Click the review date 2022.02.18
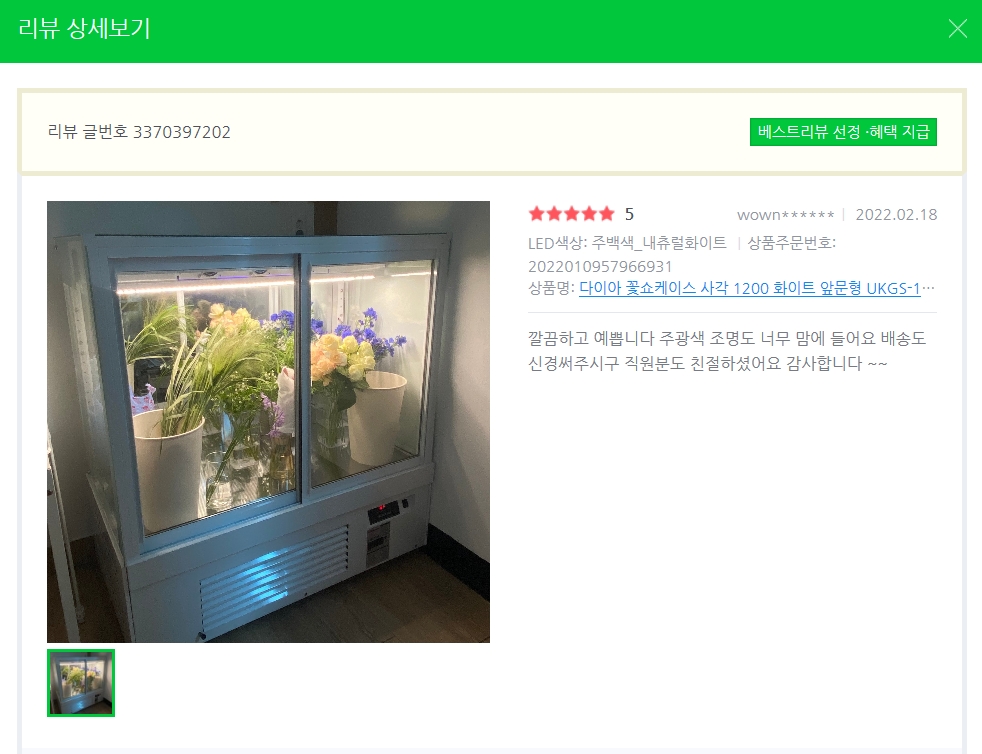Screen dimensions: 982x754 coord(896,215)
